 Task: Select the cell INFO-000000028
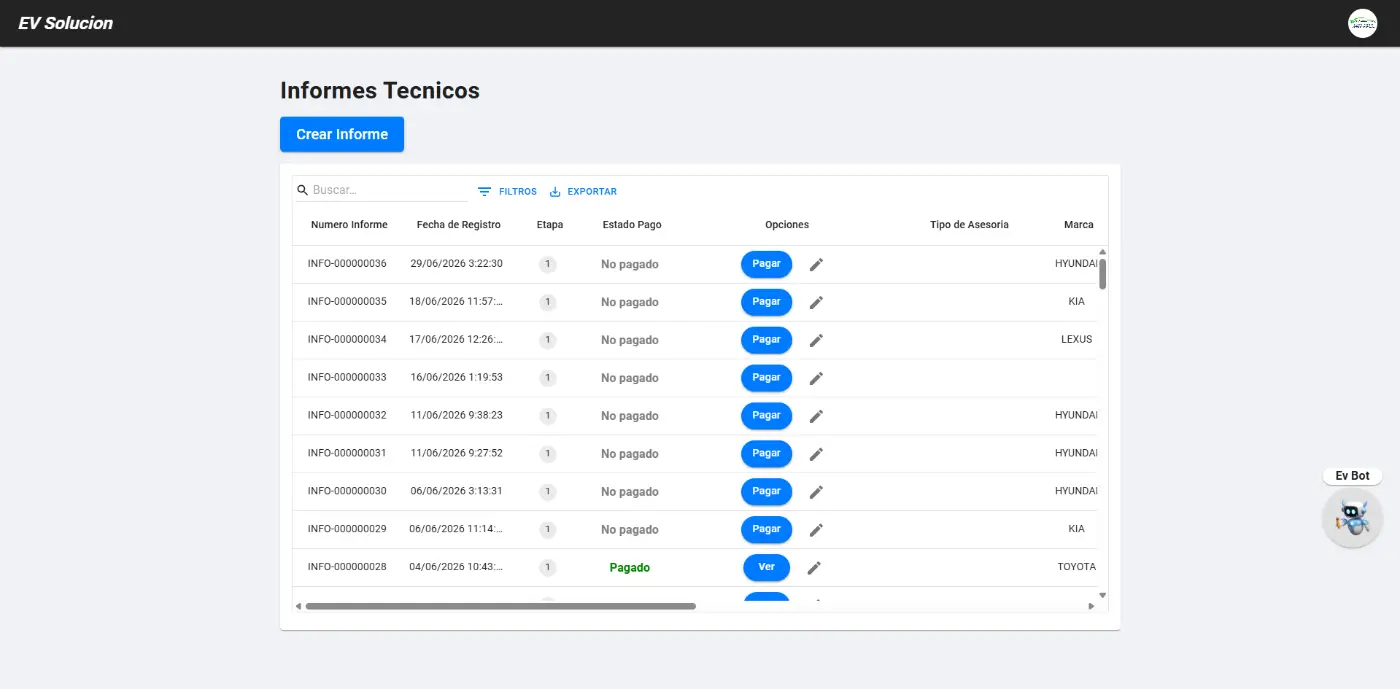(347, 568)
